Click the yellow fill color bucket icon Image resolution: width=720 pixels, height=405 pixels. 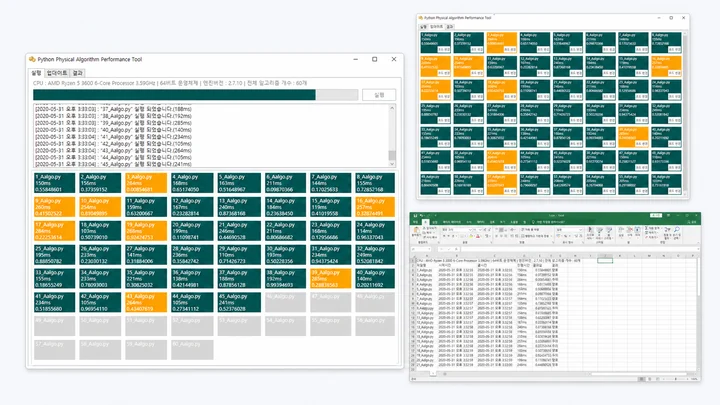click(471, 236)
